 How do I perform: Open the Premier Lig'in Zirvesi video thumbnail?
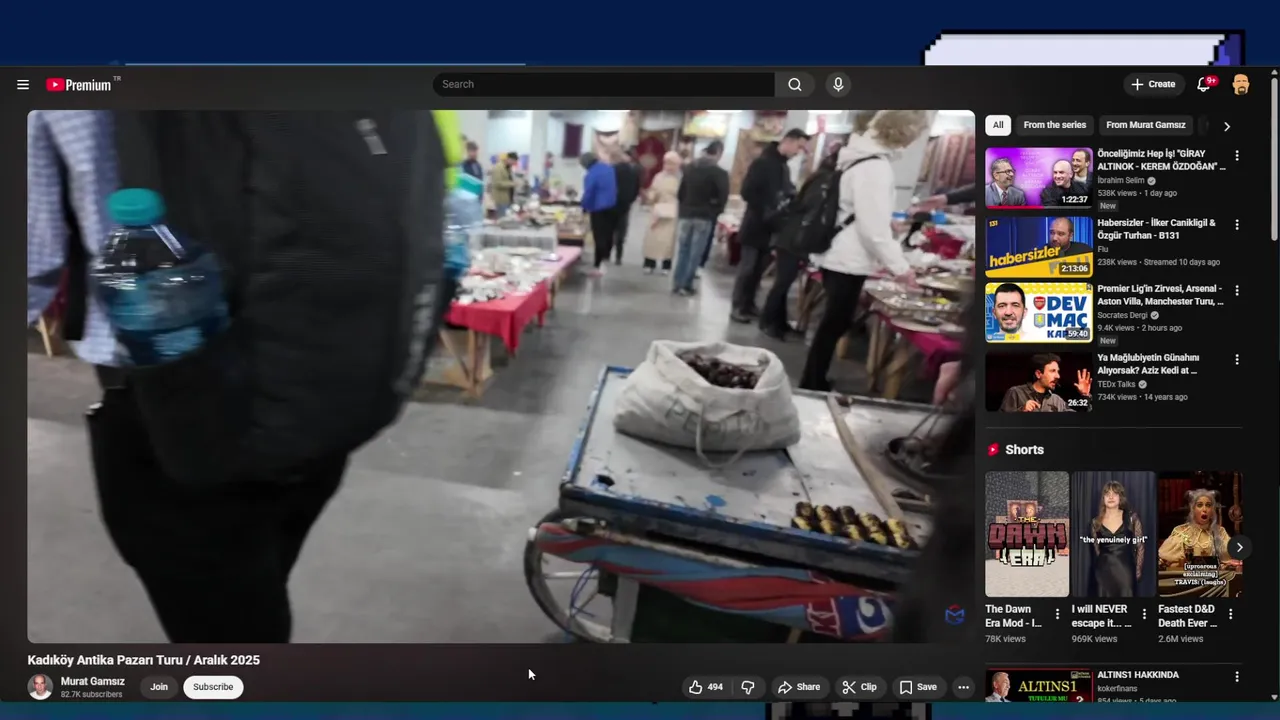[1039, 313]
